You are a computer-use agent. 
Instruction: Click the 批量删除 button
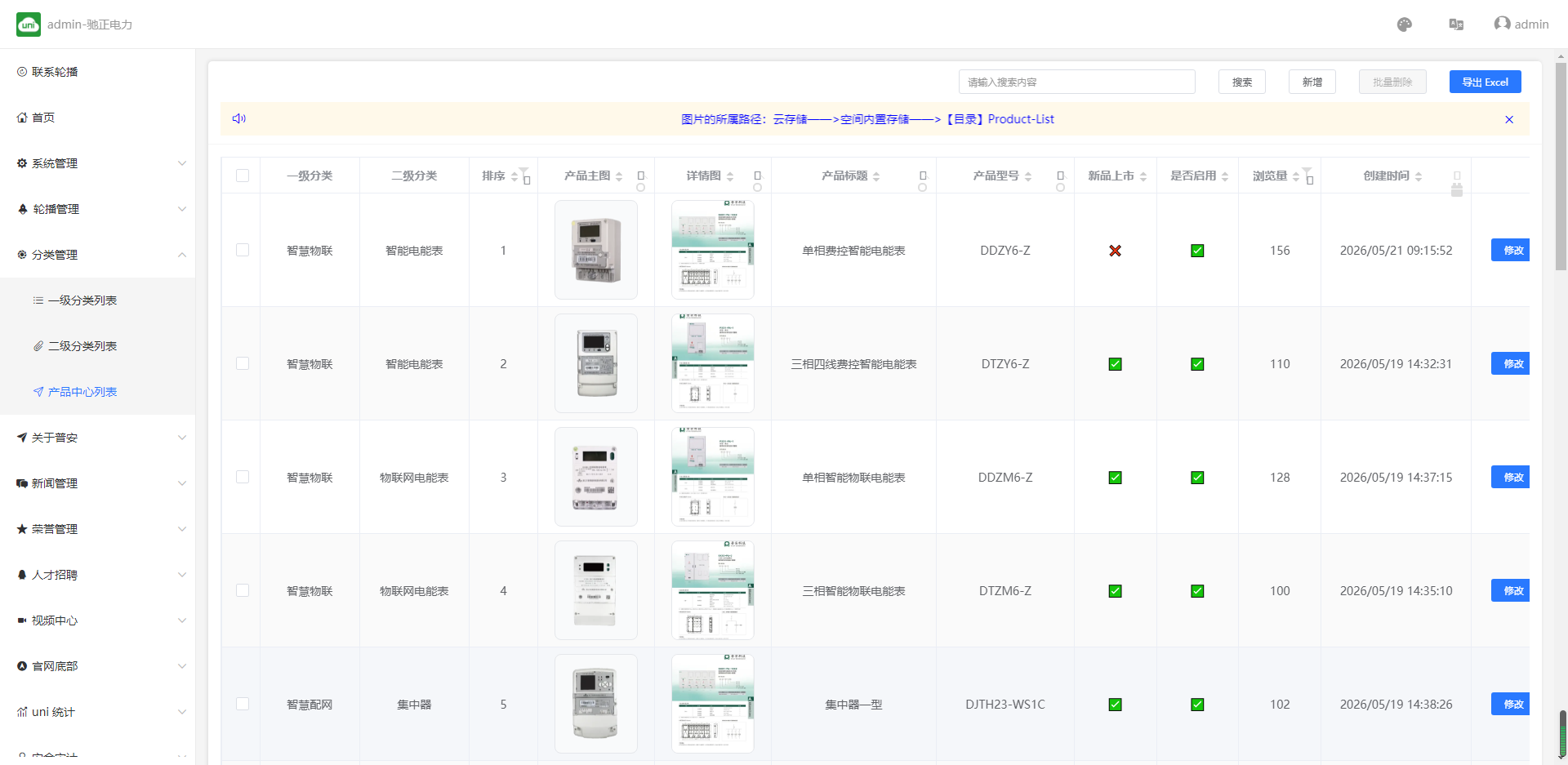tap(1392, 82)
